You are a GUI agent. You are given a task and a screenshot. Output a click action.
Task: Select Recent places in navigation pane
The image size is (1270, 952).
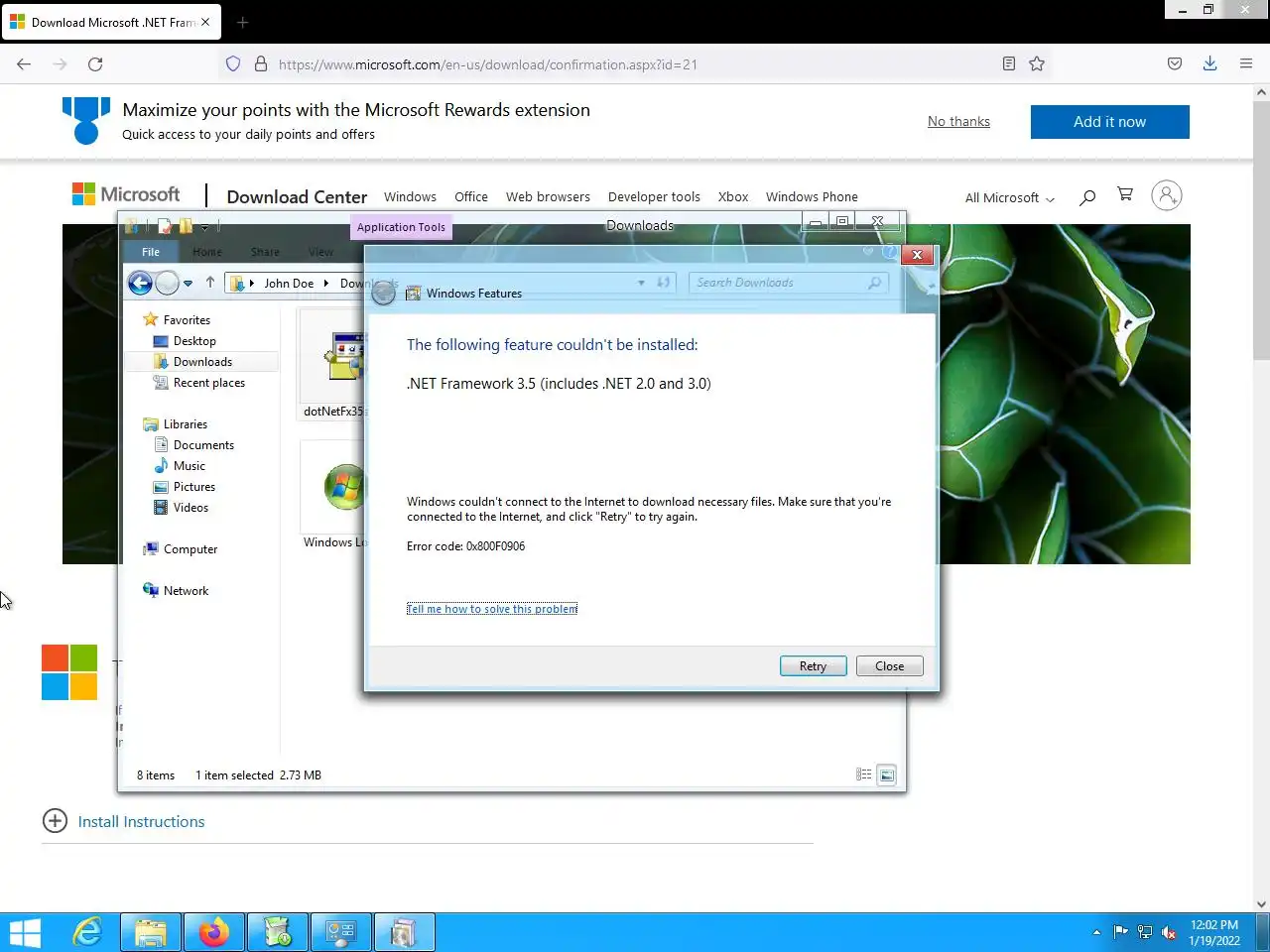pyautogui.click(x=208, y=383)
